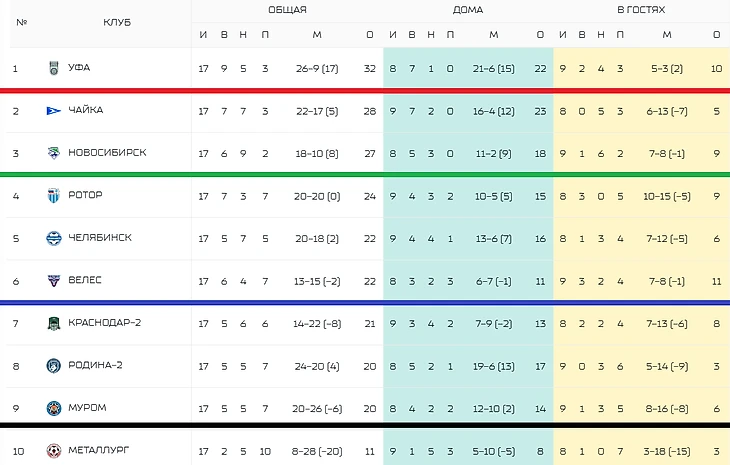Open the УФА team link

79,69
